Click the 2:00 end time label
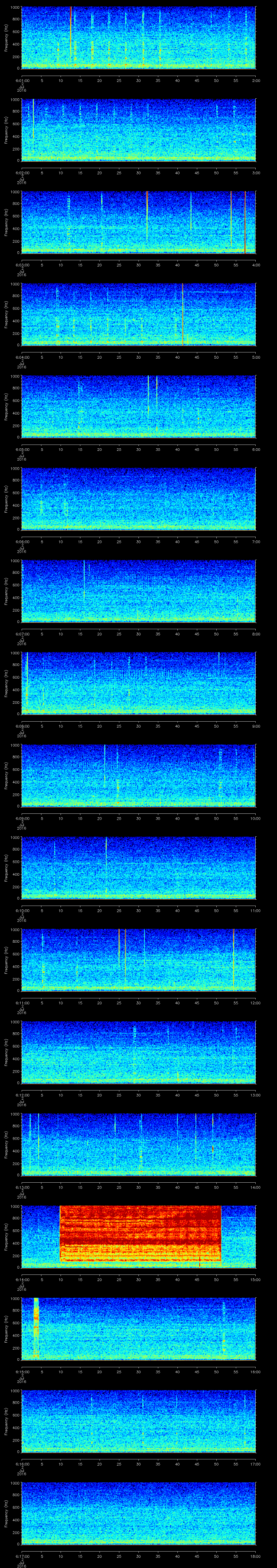Viewport: 277px width, 1568px height. (256, 80)
